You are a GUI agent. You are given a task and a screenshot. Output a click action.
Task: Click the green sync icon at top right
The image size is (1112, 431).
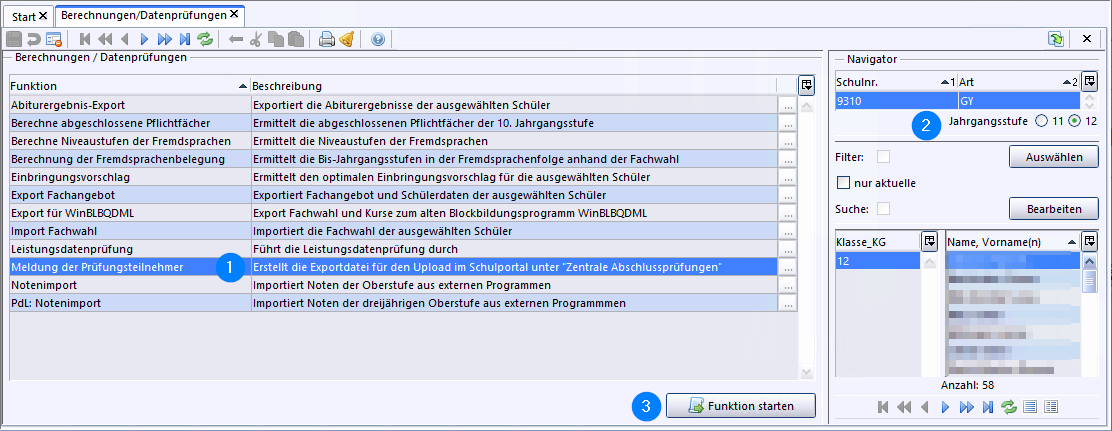tap(1057, 39)
